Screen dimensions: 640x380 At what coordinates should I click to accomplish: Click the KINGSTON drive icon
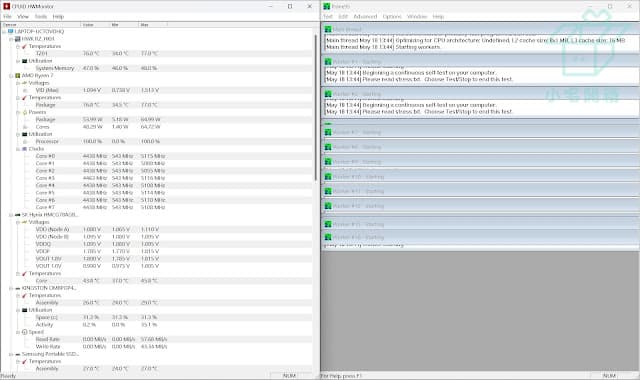(x=18, y=288)
